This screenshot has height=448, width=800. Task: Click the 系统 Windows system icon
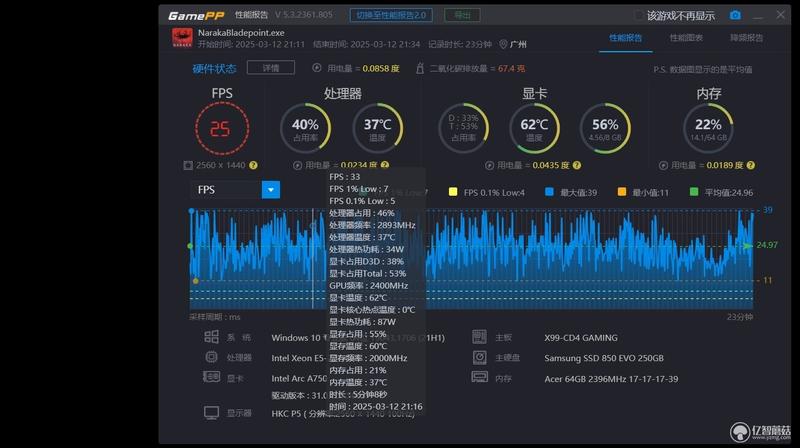pyautogui.click(x=211, y=337)
